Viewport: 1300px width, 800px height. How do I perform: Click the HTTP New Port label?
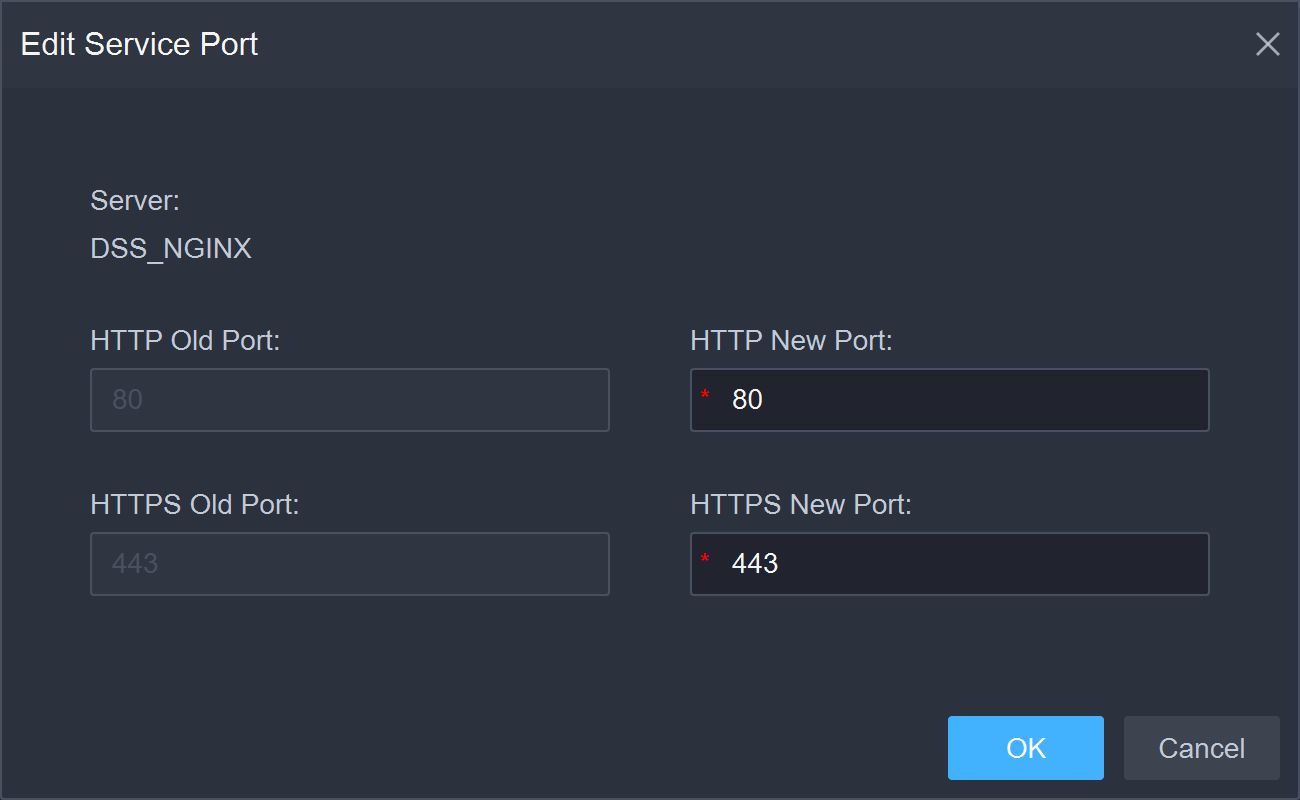[791, 341]
